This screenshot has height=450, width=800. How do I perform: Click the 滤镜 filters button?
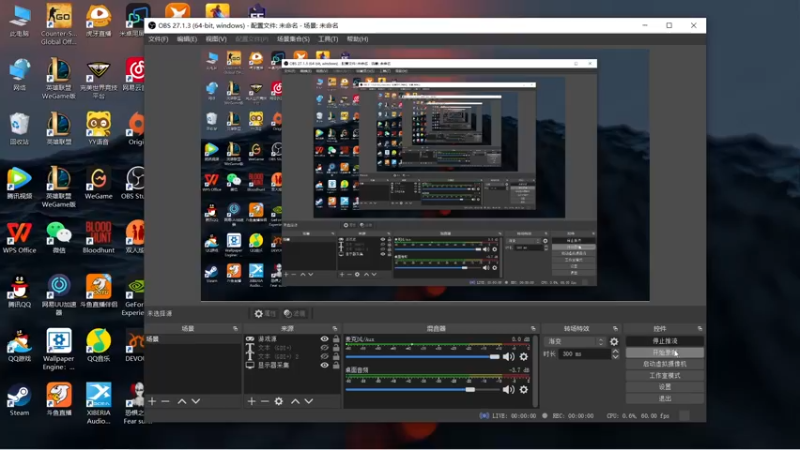point(295,313)
